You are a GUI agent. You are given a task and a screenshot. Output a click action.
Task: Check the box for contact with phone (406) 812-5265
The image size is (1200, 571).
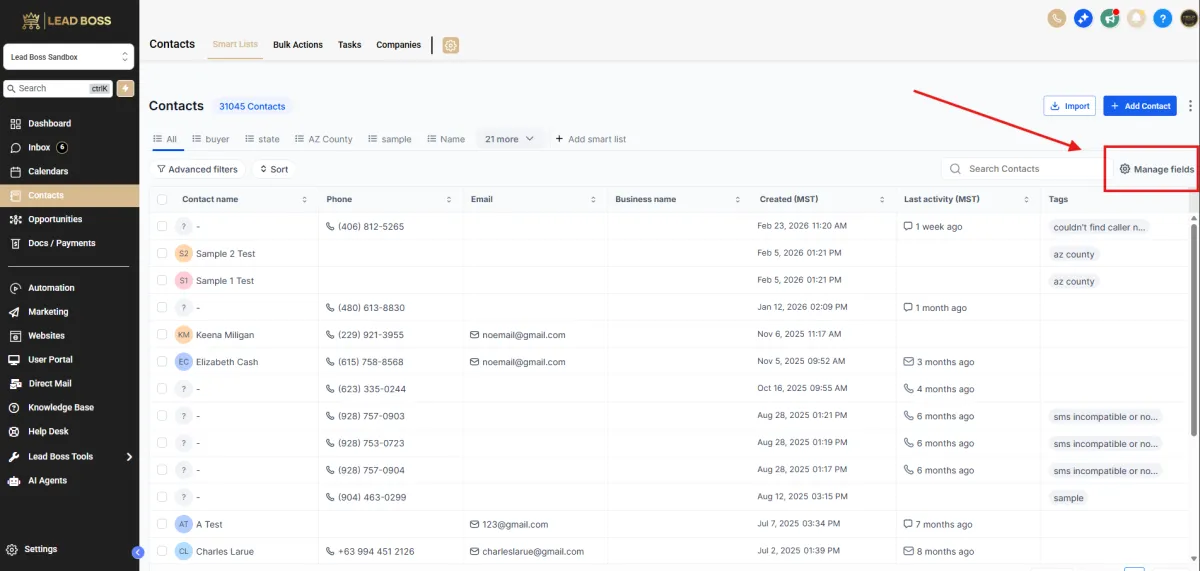(162, 227)
